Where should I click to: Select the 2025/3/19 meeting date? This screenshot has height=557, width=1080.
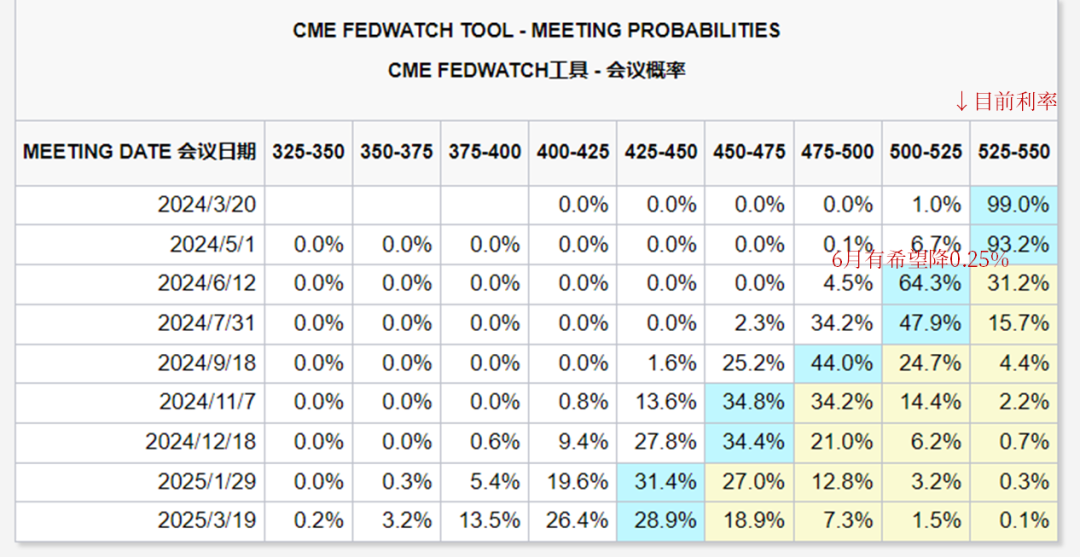click(207, 521)
